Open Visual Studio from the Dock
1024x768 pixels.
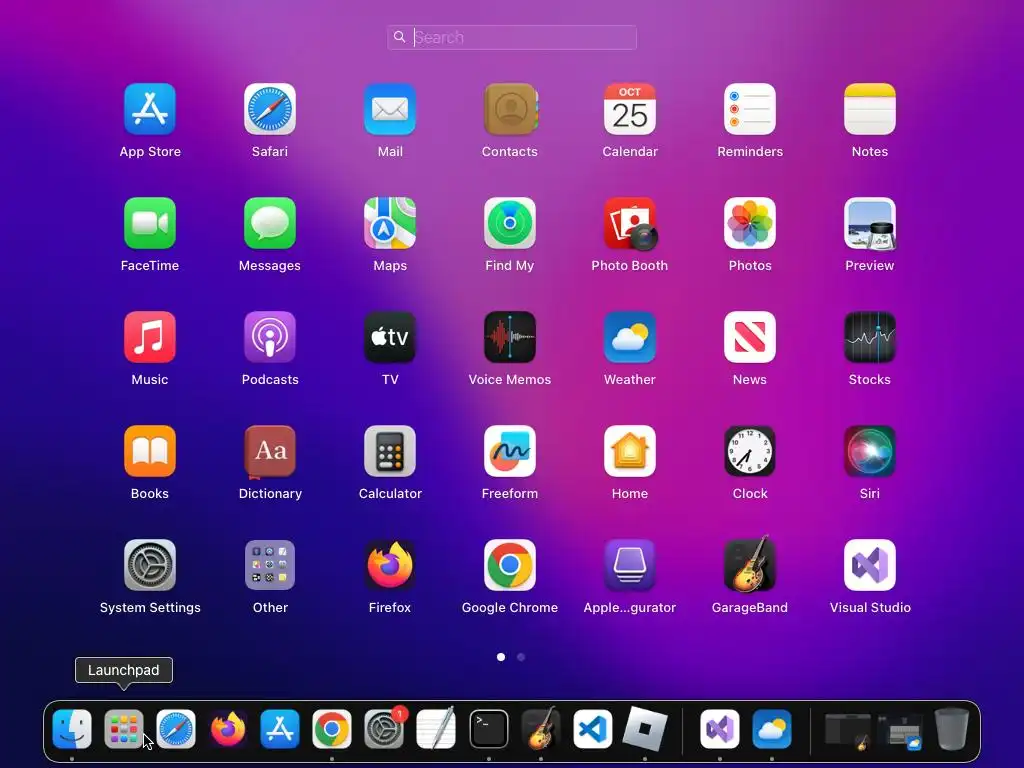click(720, 729)
